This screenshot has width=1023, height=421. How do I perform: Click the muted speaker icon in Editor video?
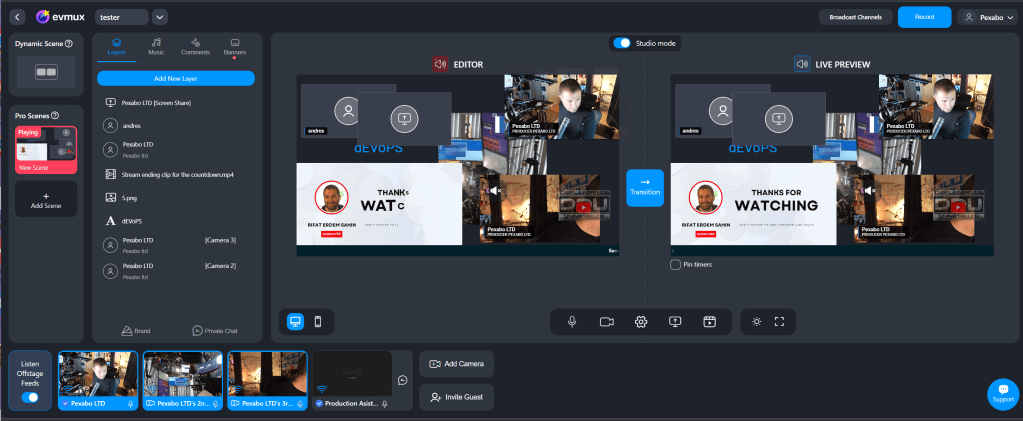495,191
